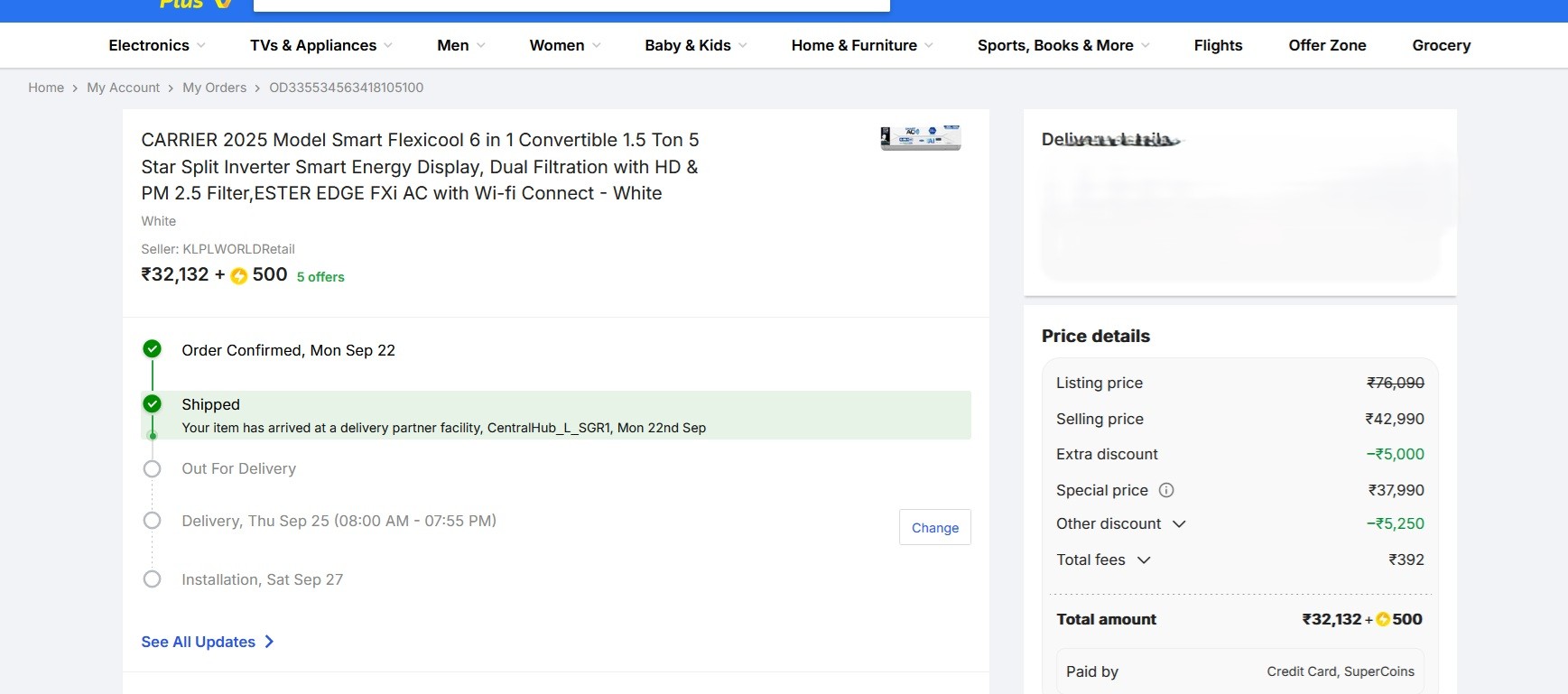Click the Out For Delivery step circle
The image size is (1568, 694).
point(153,468)
